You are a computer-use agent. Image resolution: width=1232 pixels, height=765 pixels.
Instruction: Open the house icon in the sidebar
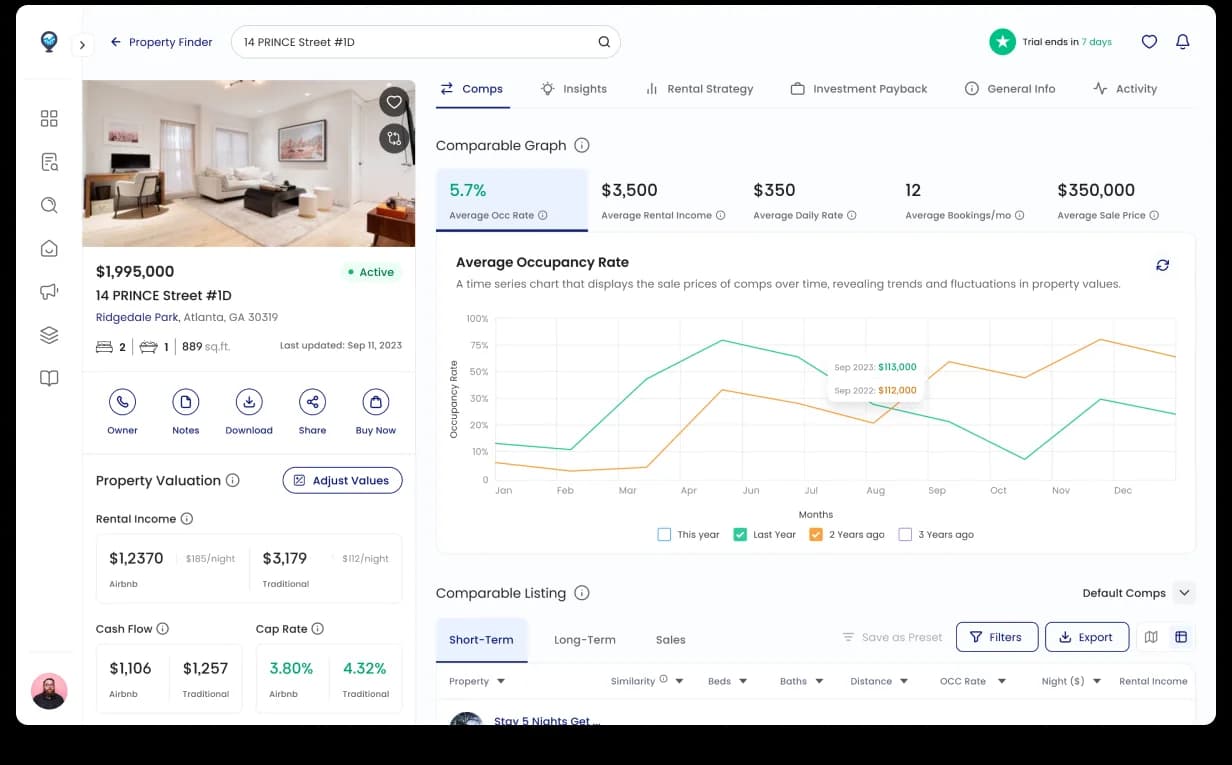(x=49, y=248)
